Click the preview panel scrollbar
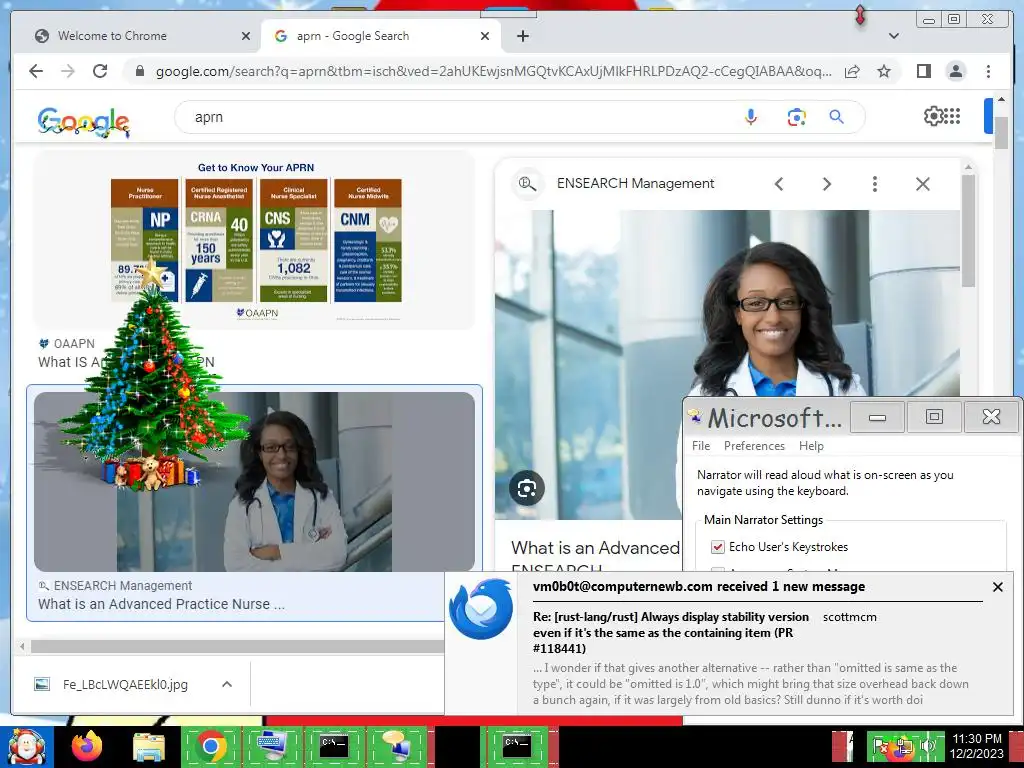The height and width of the screenshot is (768, 1024). pos(968,229)
